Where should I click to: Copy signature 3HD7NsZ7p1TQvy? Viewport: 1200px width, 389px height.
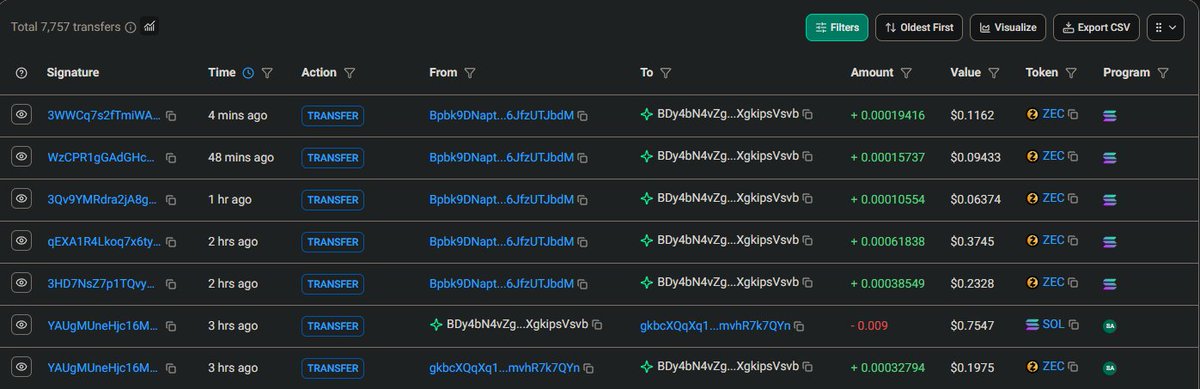(171, 285)
